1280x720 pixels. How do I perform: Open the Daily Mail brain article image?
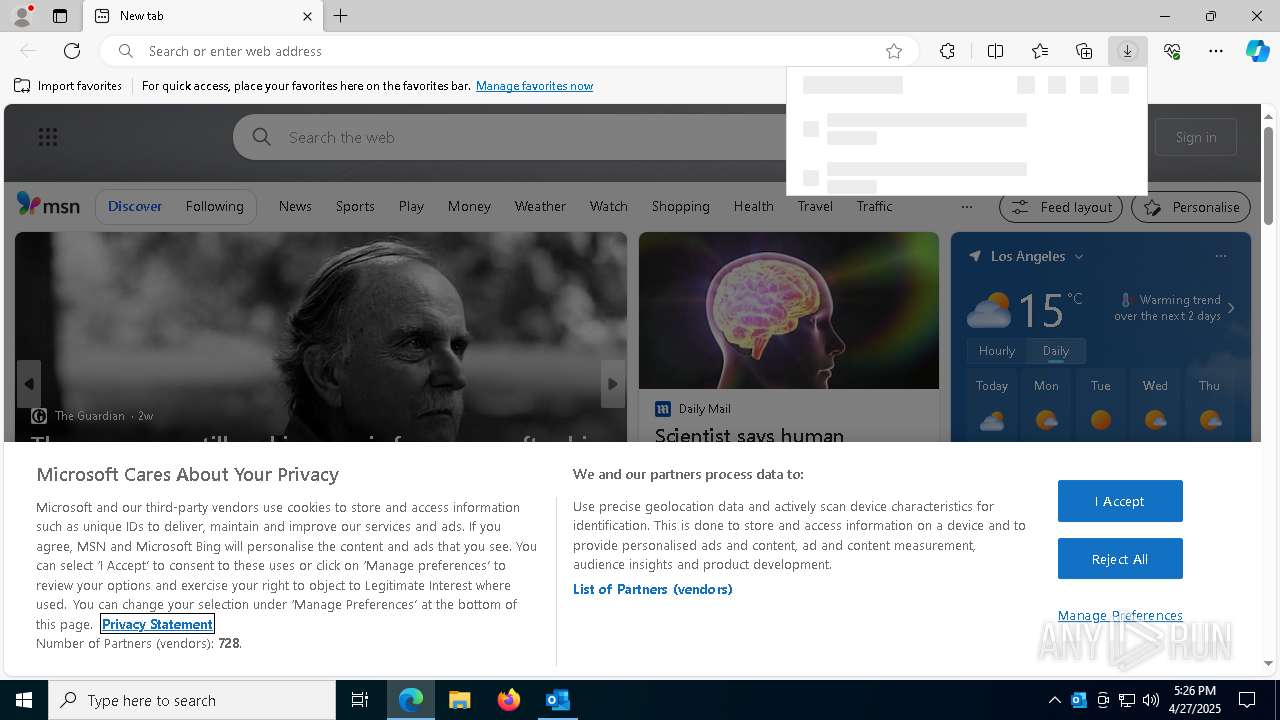[x=789, y=311]
